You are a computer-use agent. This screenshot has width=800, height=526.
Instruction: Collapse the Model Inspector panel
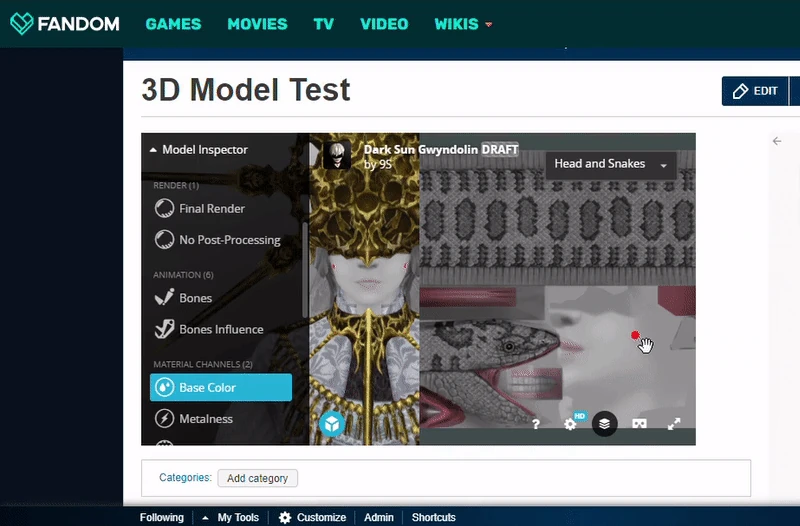199,149
